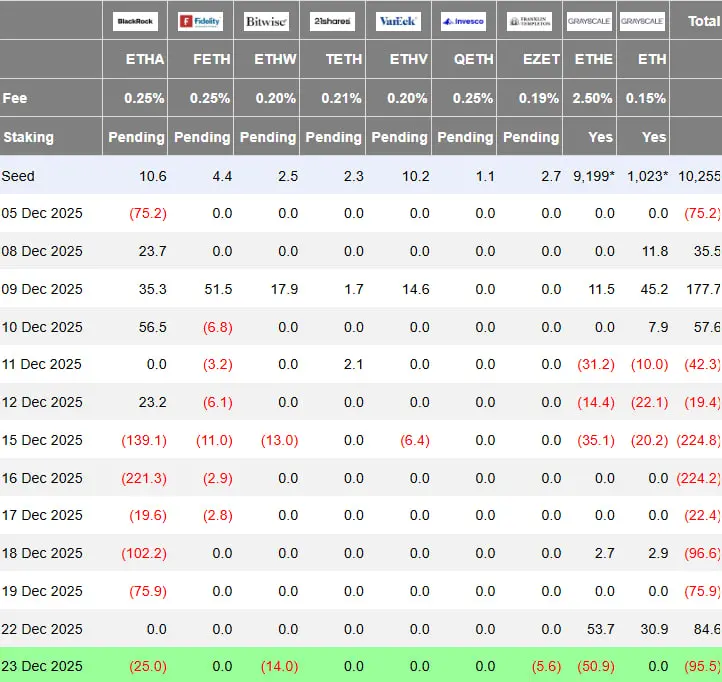Viewport: 722px width, 682px height.
Task: Select the ETHA ticker header
Action: coord(145,59)
